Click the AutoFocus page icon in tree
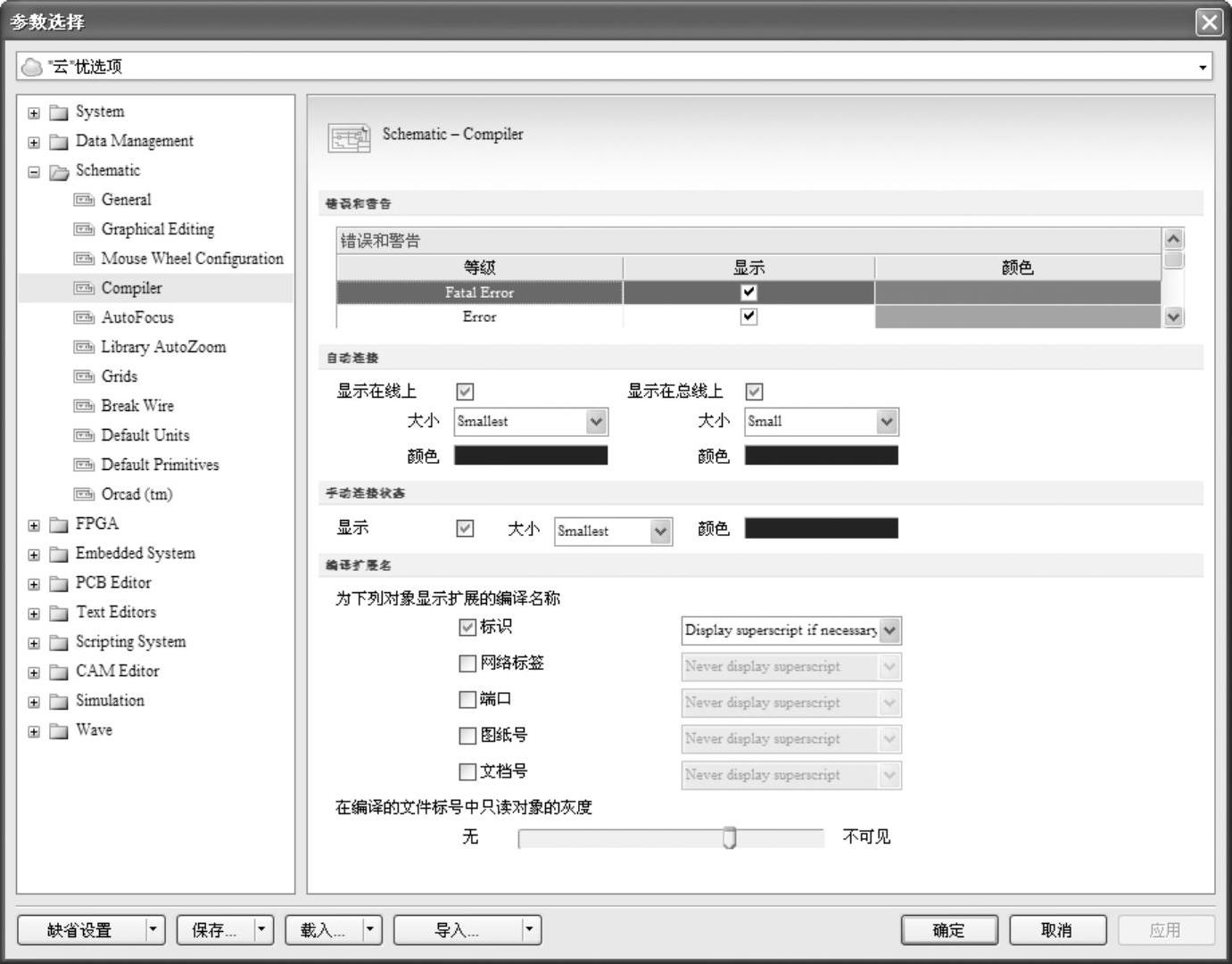This screenshot has width=1232, height=964. pyautogui.click(x=84, y=317)
